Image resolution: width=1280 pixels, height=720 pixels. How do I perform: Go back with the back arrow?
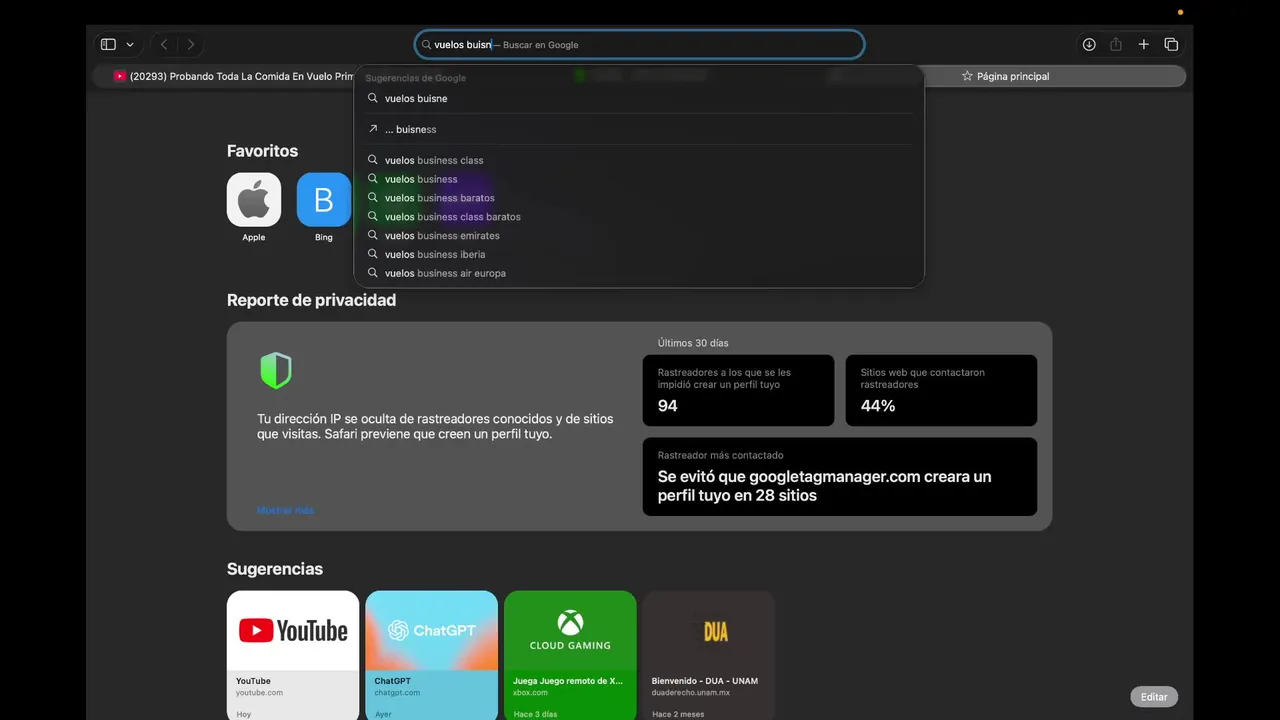164,44
